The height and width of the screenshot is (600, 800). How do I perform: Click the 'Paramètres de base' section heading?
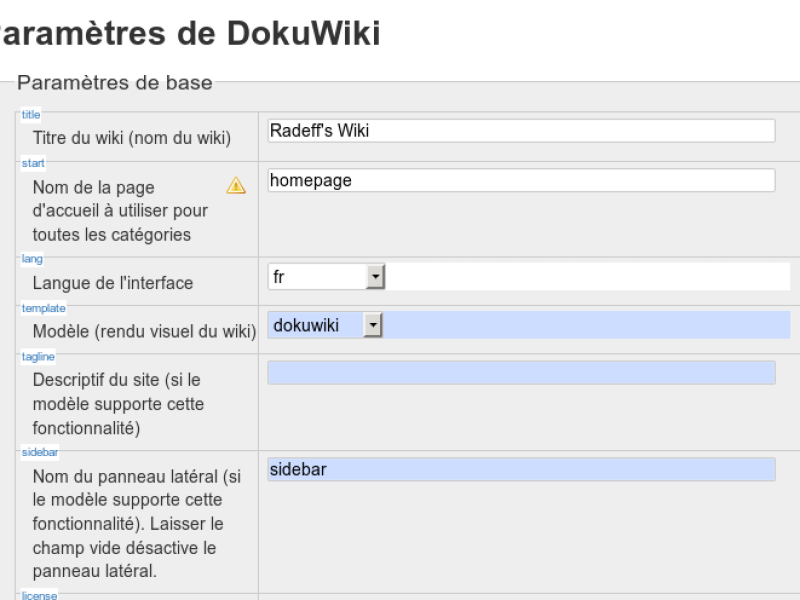115,83
